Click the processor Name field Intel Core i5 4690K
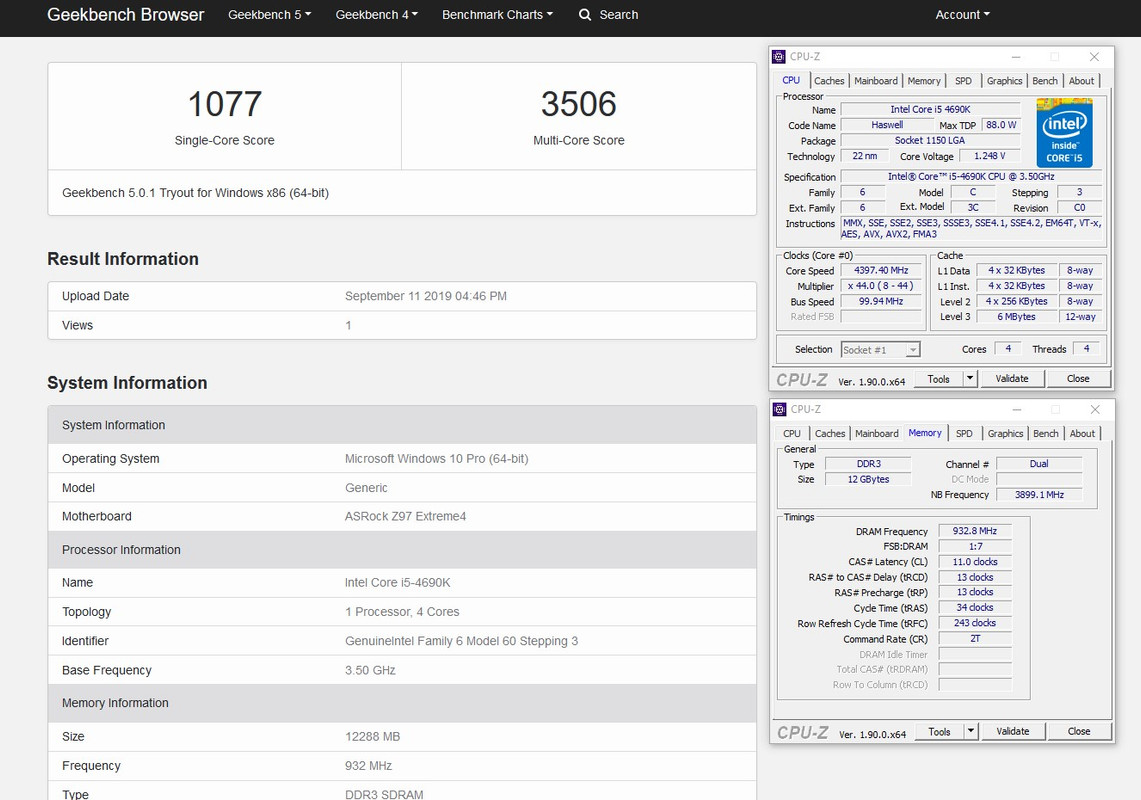This screenshot has height=800, width=1141. (930, 109)
